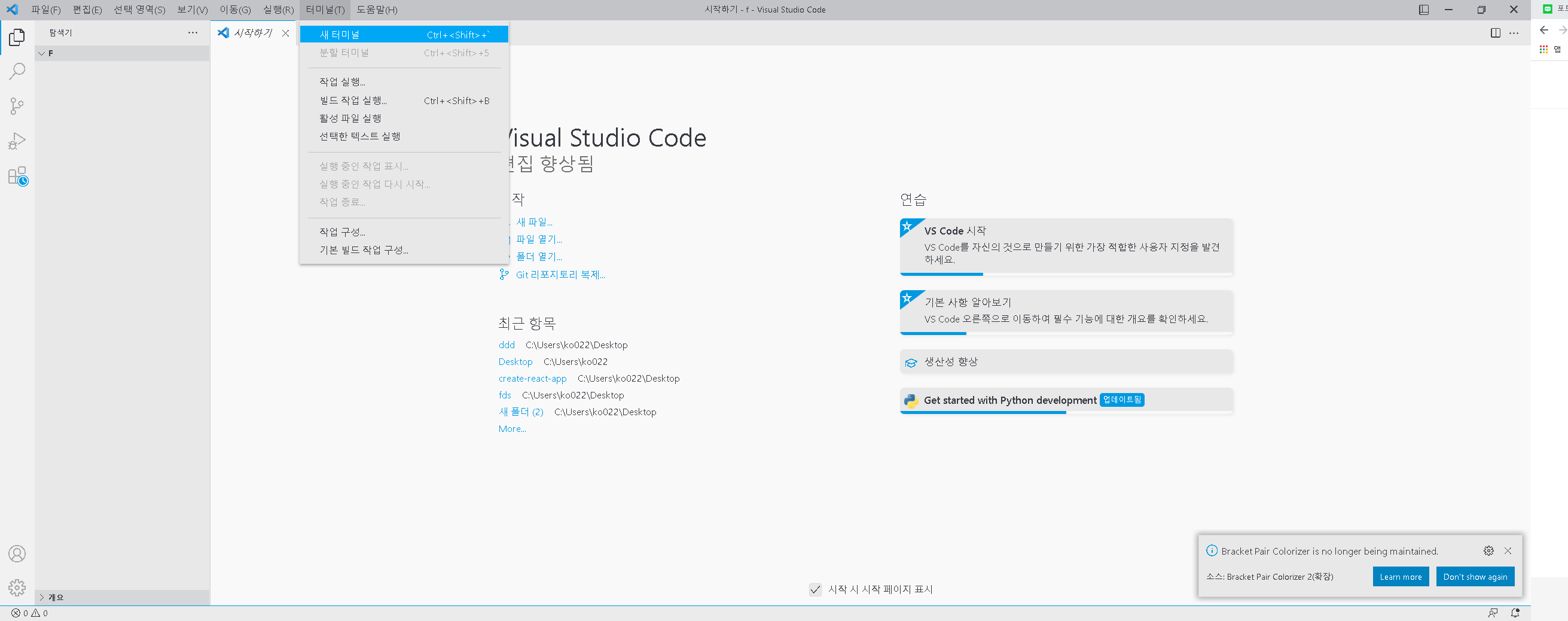This screenshot has height=621, width=1568.
Task: Open the 선택 영역(S) menu
Action: (x=139, y=10)
